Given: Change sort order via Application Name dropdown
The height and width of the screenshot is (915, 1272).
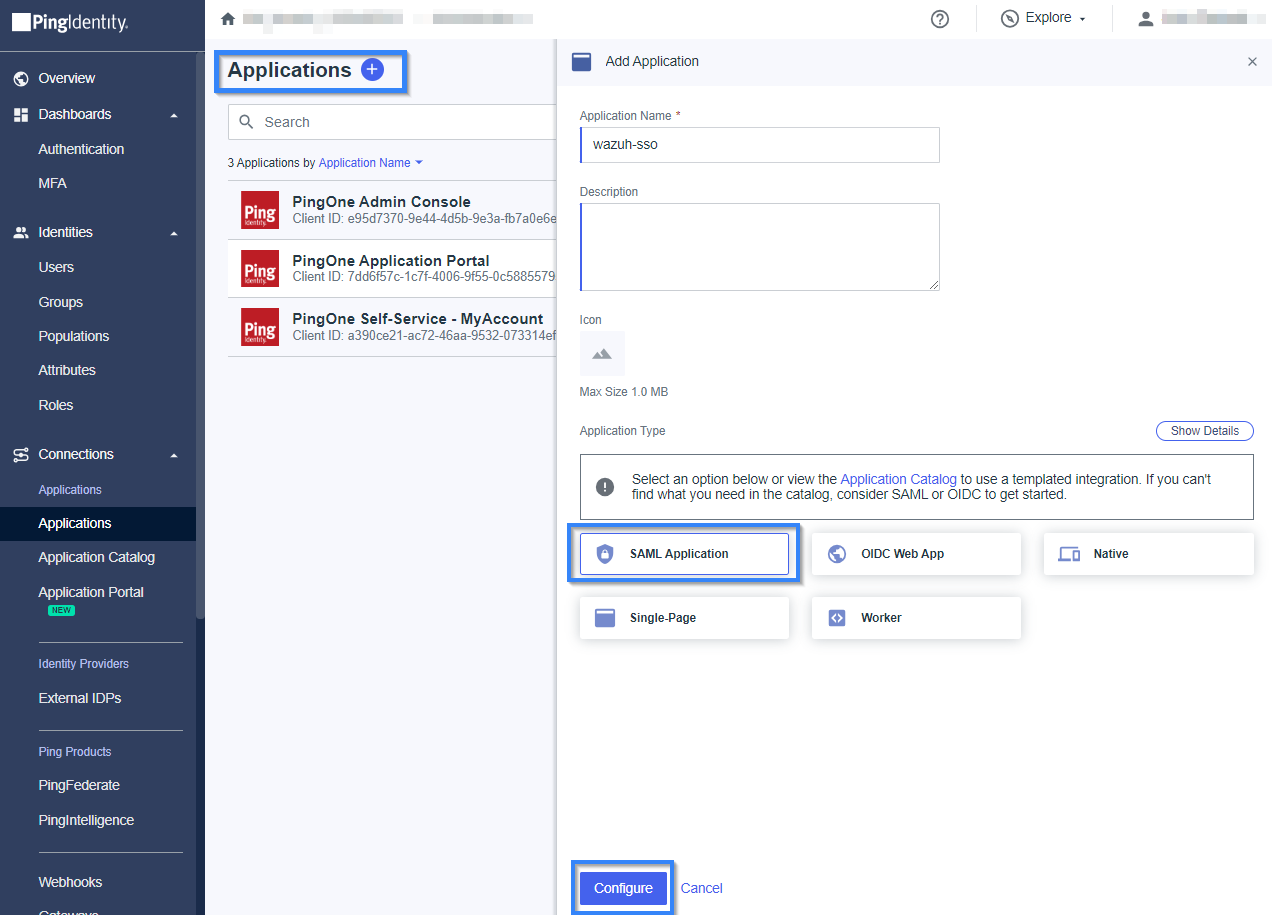Looking at the screenshot, I should [371, 163].
